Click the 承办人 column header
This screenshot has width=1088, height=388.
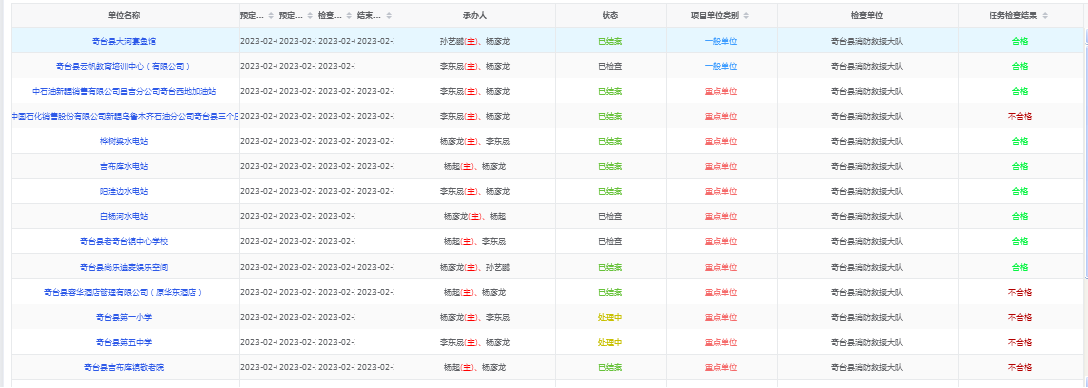coord(475,15)
